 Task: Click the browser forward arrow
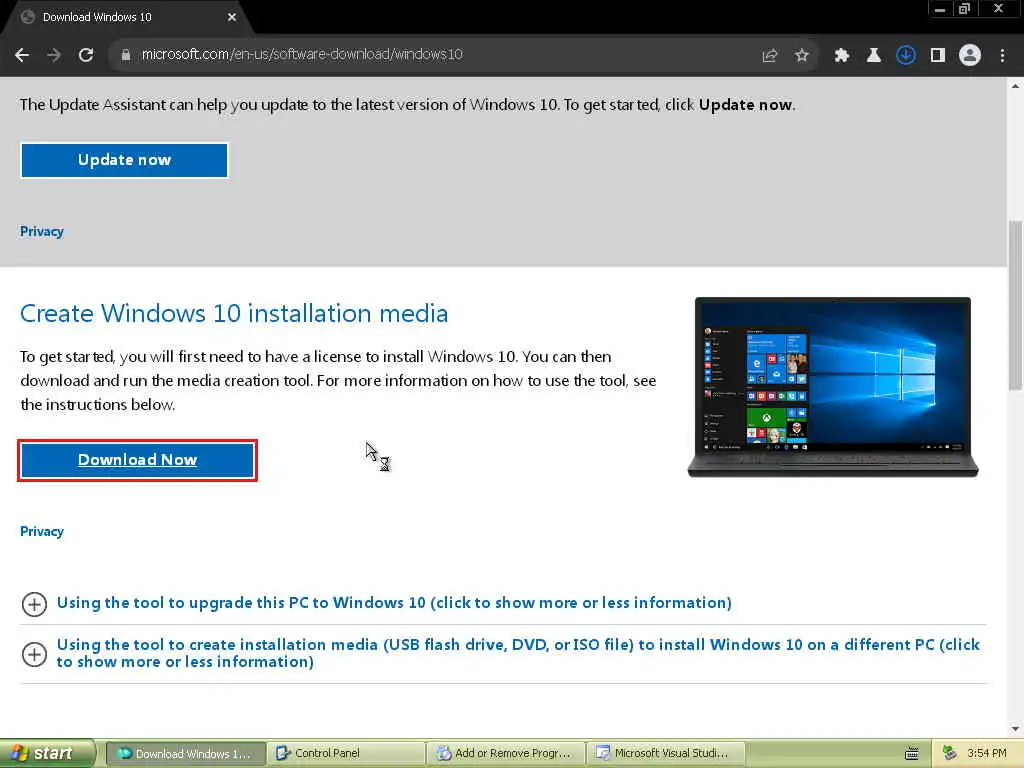54,56
